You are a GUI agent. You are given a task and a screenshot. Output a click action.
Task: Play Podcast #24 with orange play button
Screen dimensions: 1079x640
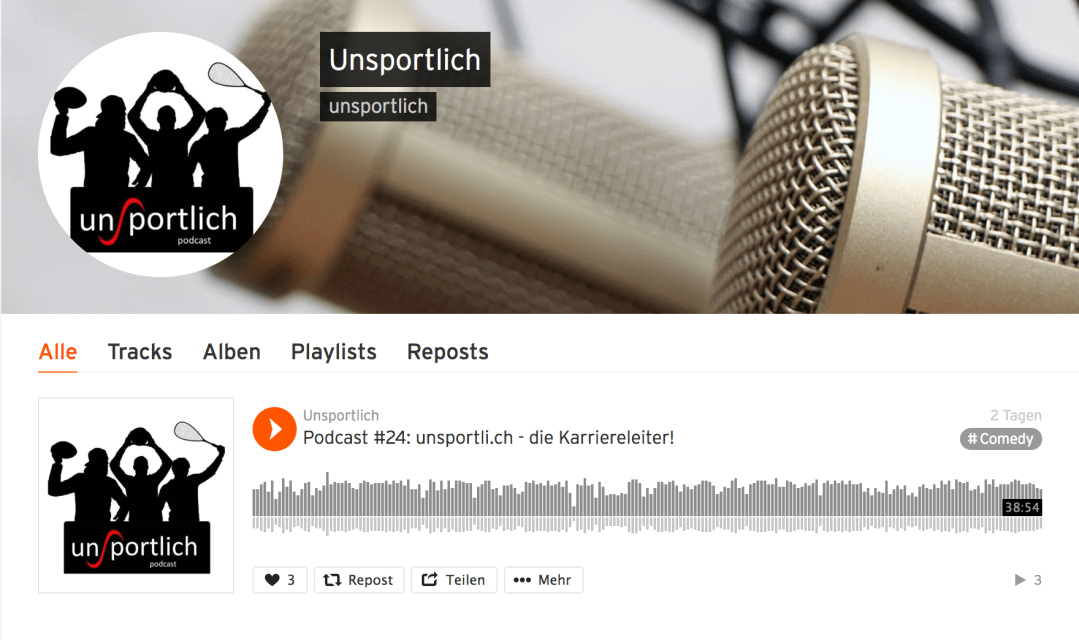click(274, 429)
